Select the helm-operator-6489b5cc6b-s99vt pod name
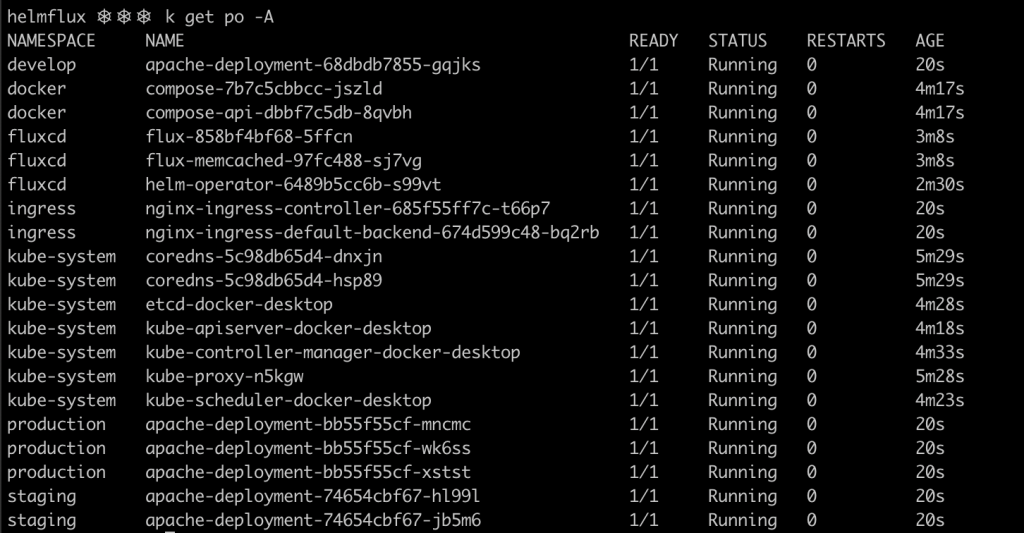Image resolution: width=1024 pixels, height=533 pixels. click(293, 185)
